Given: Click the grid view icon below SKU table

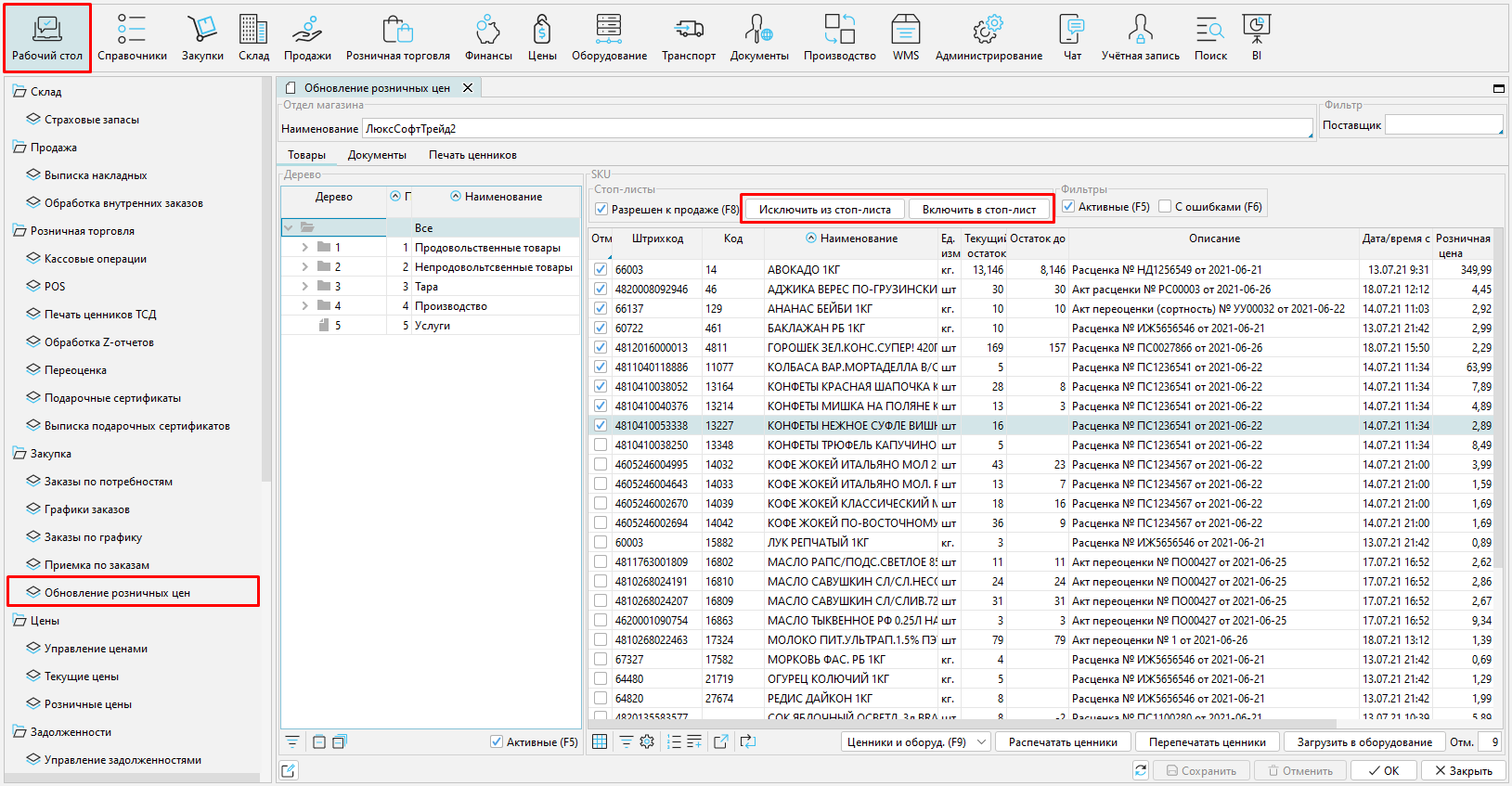Looking at the screenshot, I should click(x=600, y=741).
